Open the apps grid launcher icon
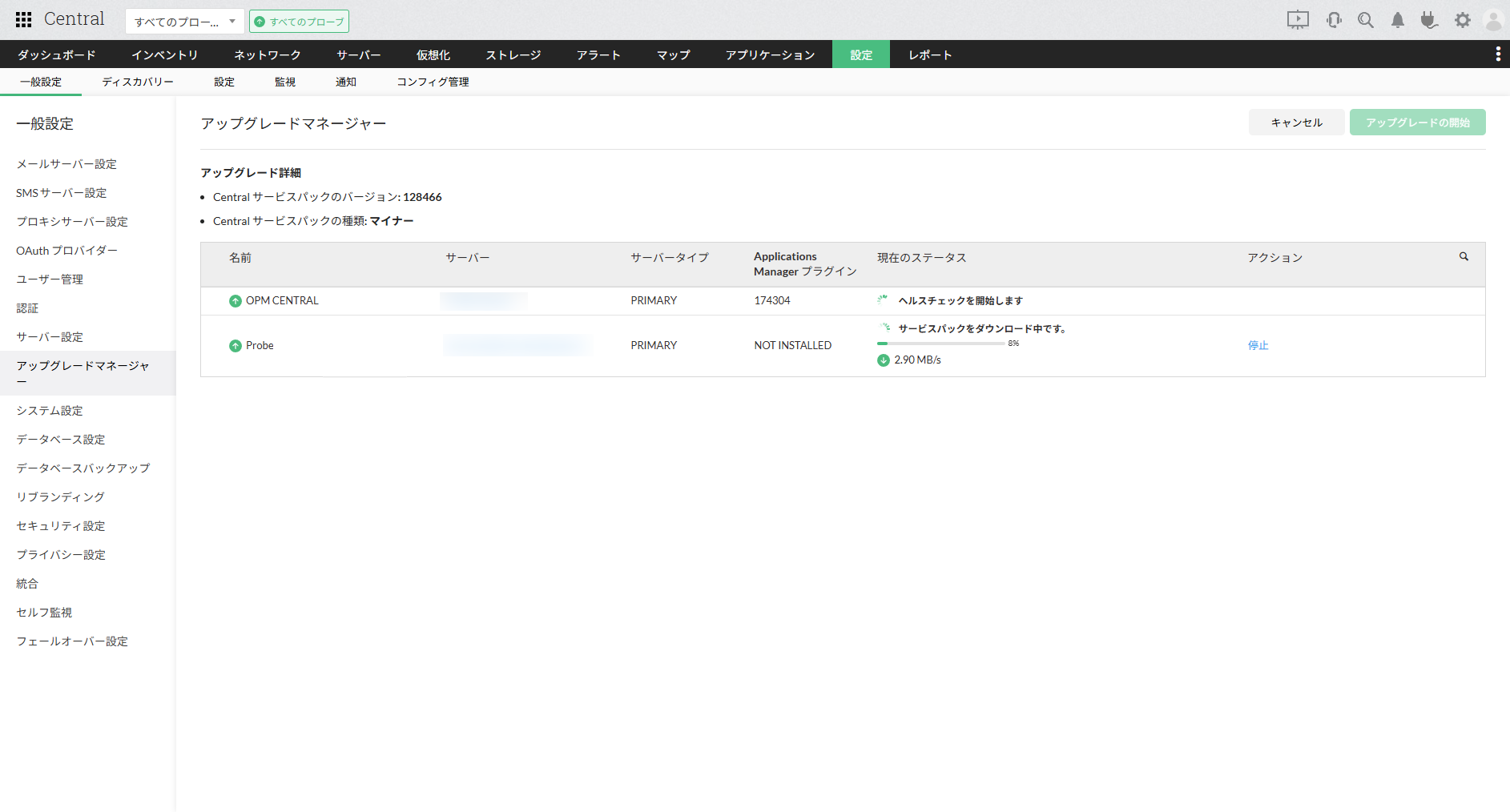This screenshot has width=1510, height=812. coord(24,20)
